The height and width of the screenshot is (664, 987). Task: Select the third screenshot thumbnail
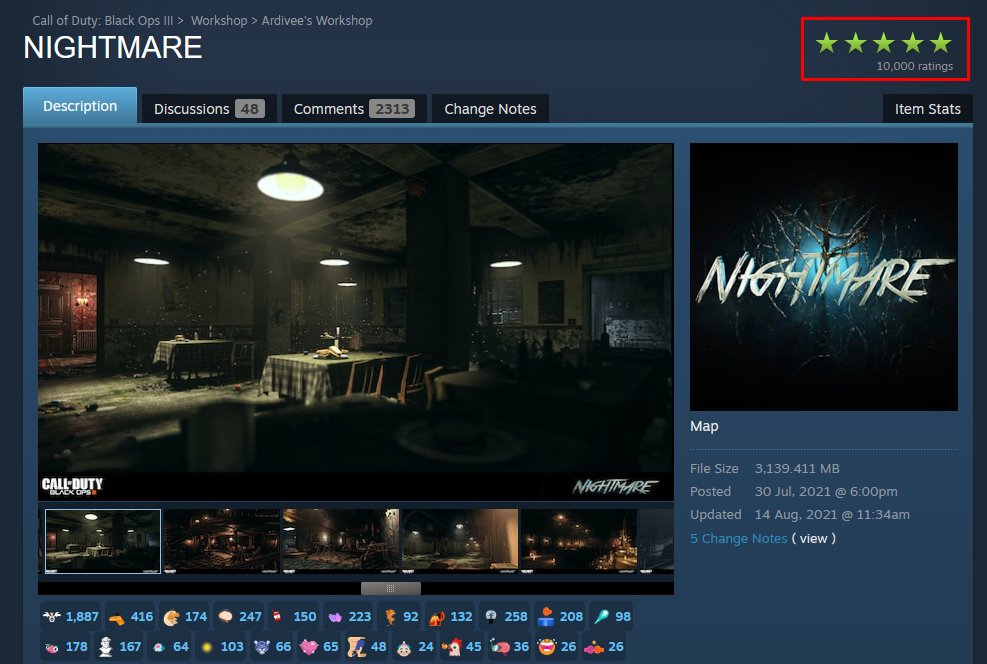click(x=341, y=541)
